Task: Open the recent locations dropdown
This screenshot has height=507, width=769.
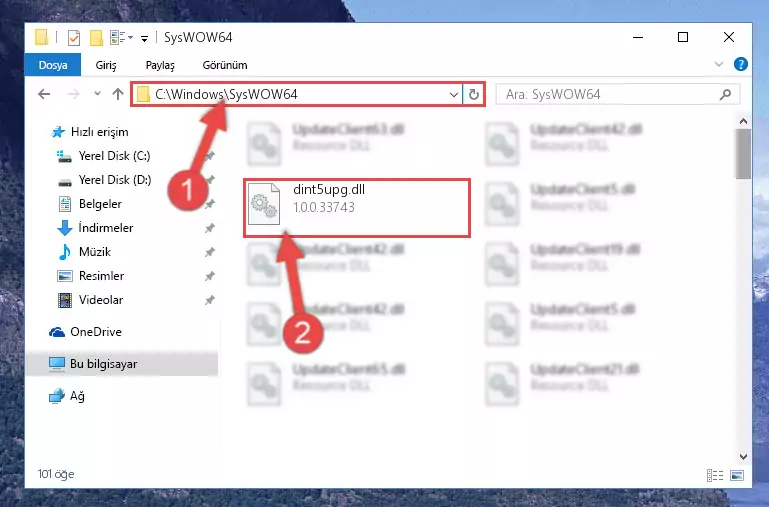Action: (x=97, y=94)
